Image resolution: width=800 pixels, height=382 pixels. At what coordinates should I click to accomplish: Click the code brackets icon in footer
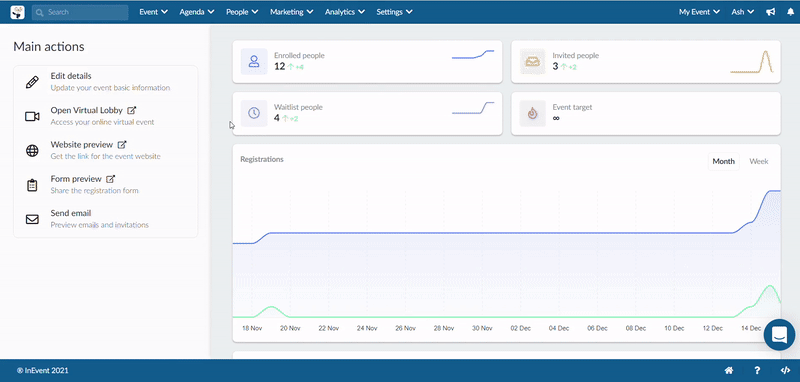(785, 371)
